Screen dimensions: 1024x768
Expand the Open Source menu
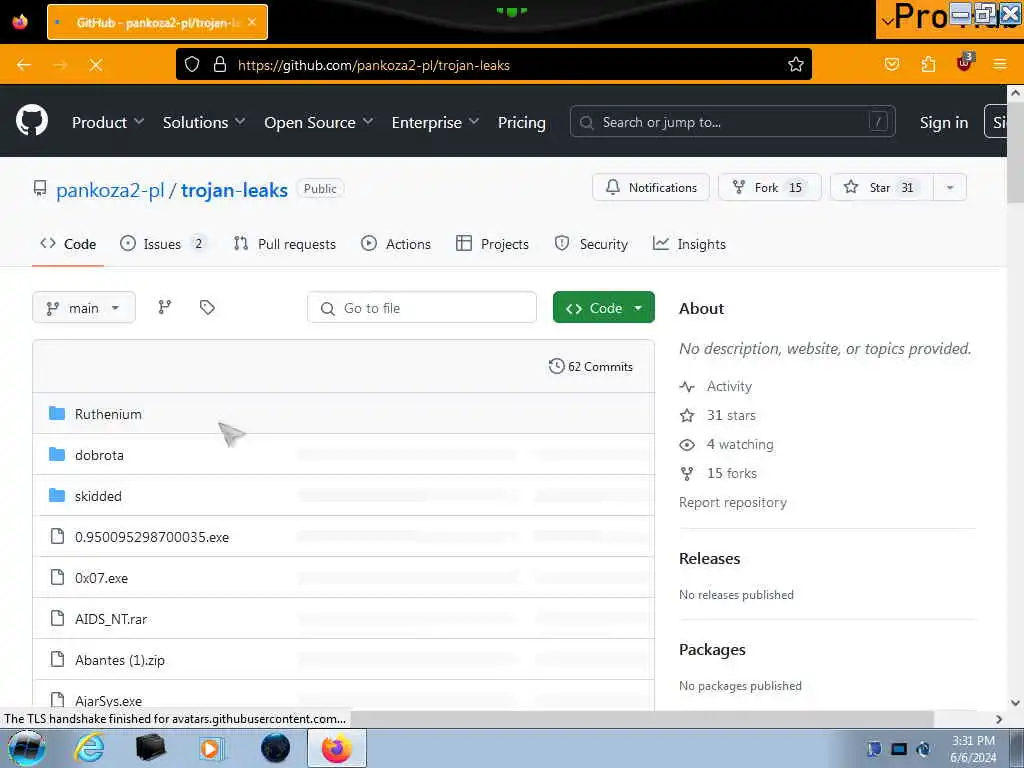(x=319, y=122)
